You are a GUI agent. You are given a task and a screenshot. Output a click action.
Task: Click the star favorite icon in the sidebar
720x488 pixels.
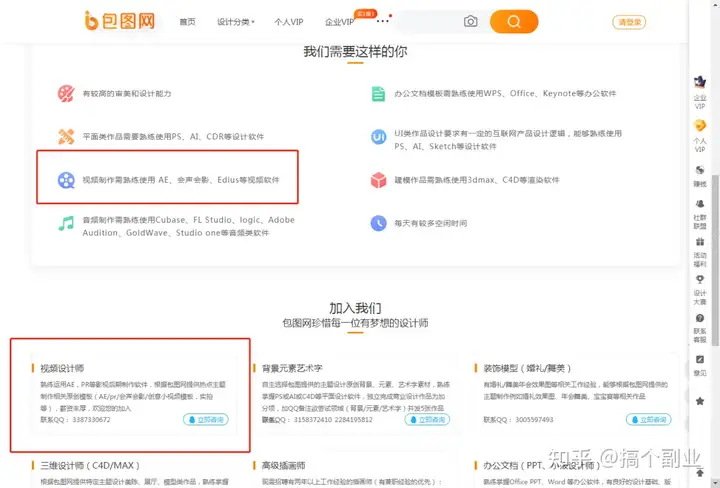click(700, 401)
